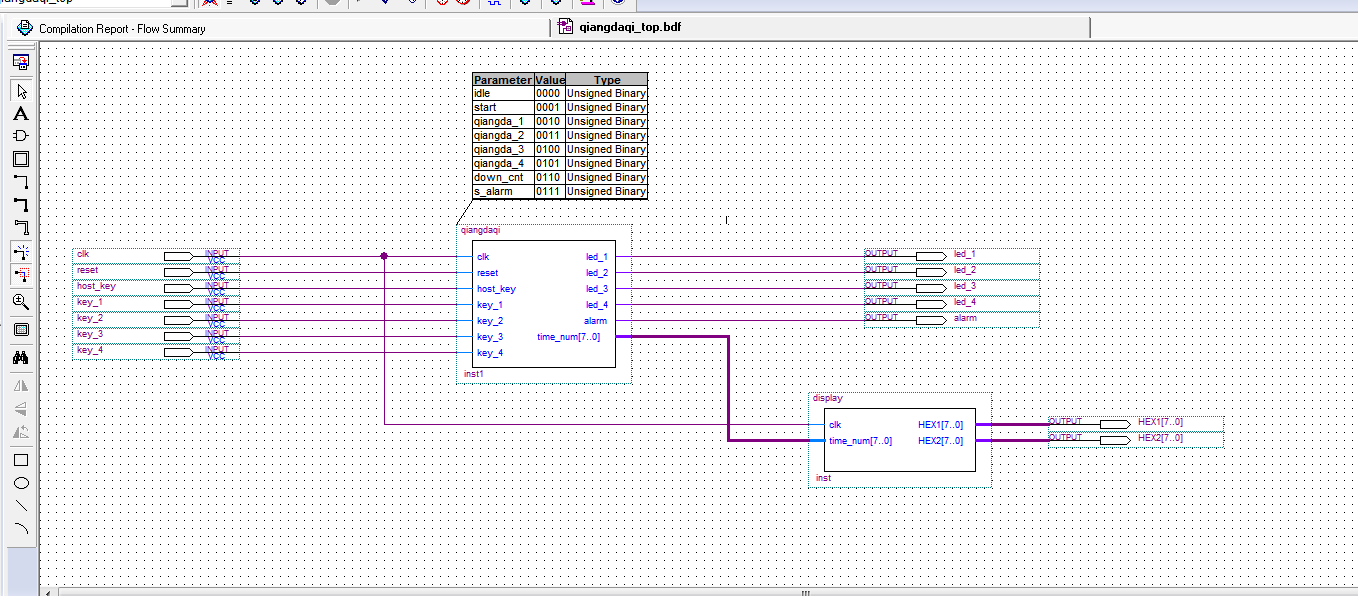Open Find with the binoculars icon
1358x596 pixels.
pos(20,357)
